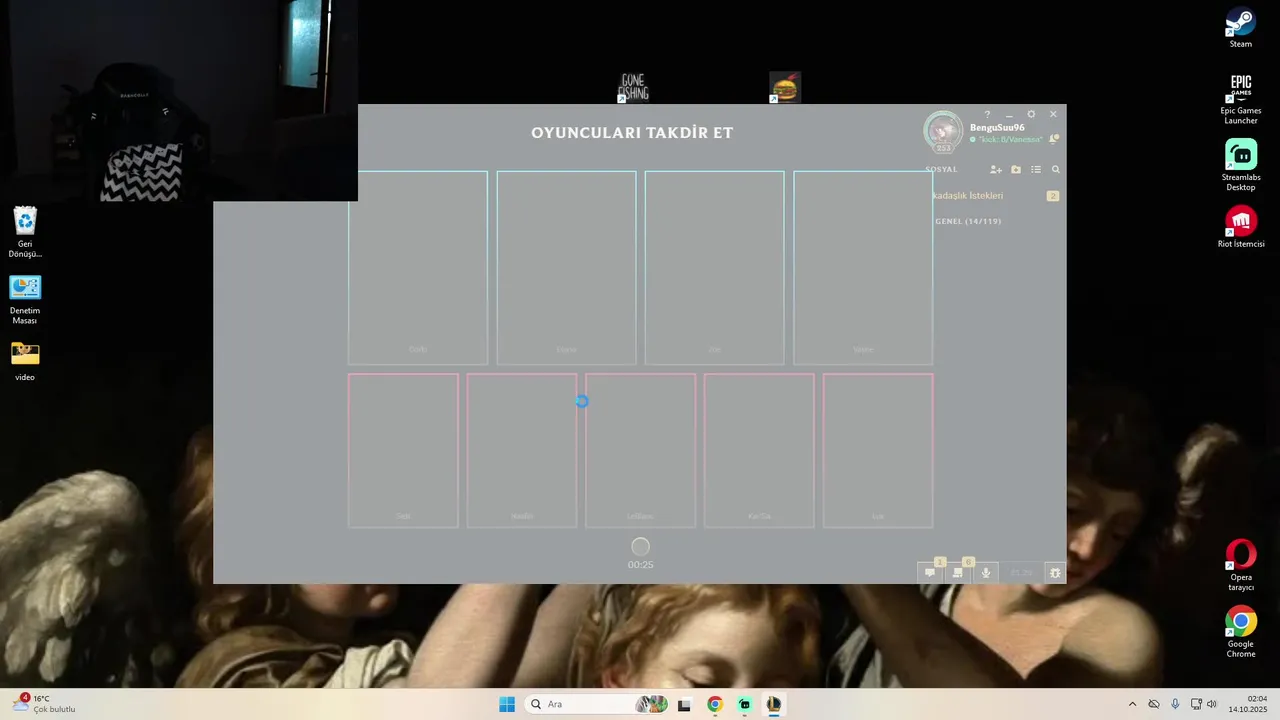Click the taskbar Ara search box

(x=596, y=704)
